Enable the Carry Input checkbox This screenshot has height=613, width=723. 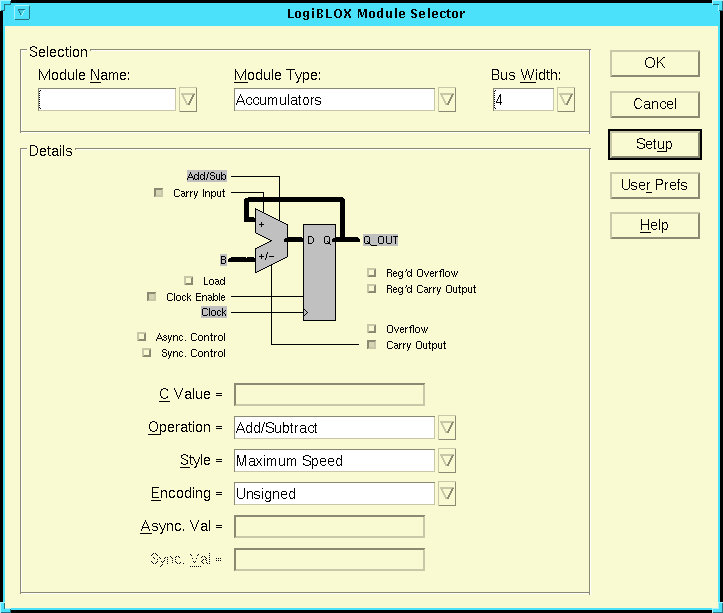[158, 193]
